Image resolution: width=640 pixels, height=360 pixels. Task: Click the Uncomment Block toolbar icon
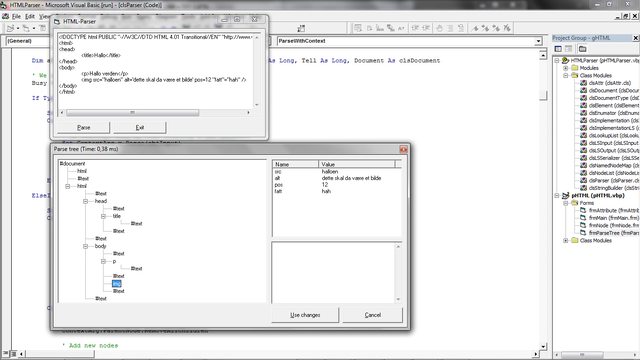click(x=461, y=28)
